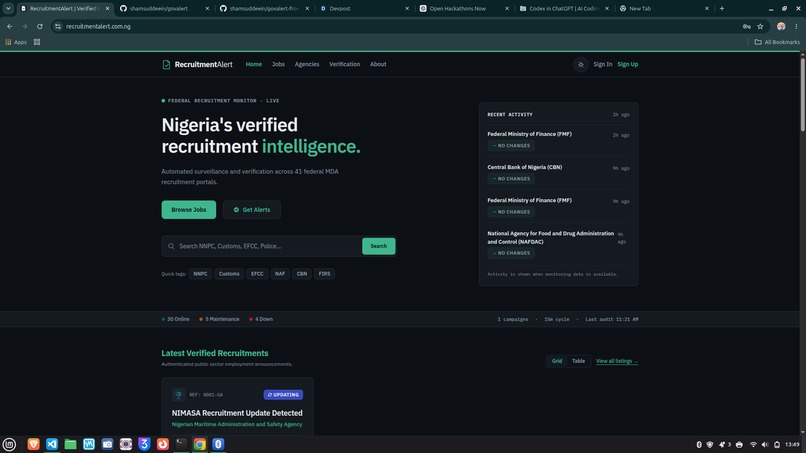Screen dimensions: 806x453
Task: Open the All Bookmarks folder
Action: tap(777, 42)
